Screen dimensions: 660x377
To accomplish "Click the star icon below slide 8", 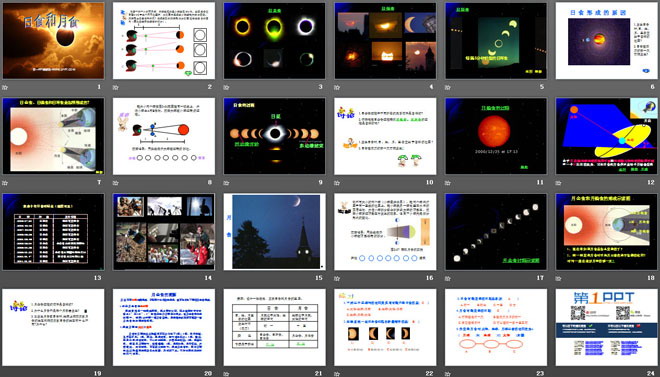I will 116,183.
